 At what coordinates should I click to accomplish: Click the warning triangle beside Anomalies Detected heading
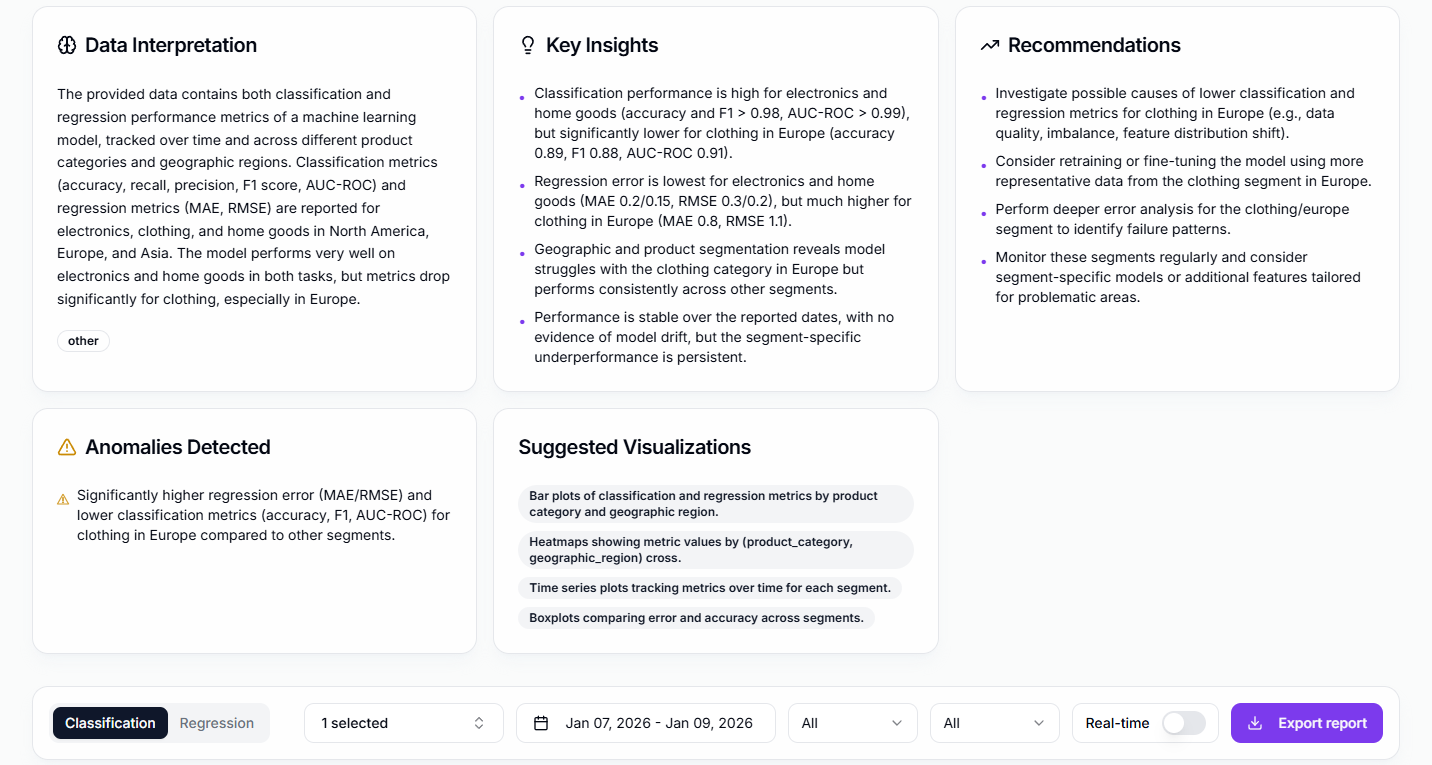click(67, 447)
